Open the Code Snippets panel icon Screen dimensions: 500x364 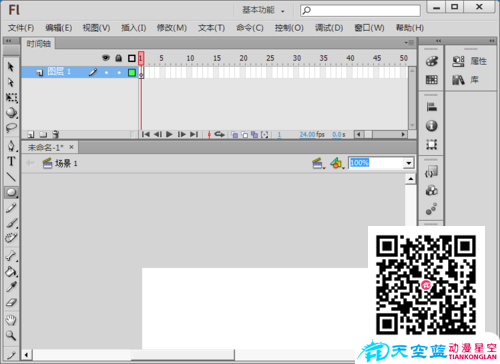(x=431, y=171)
